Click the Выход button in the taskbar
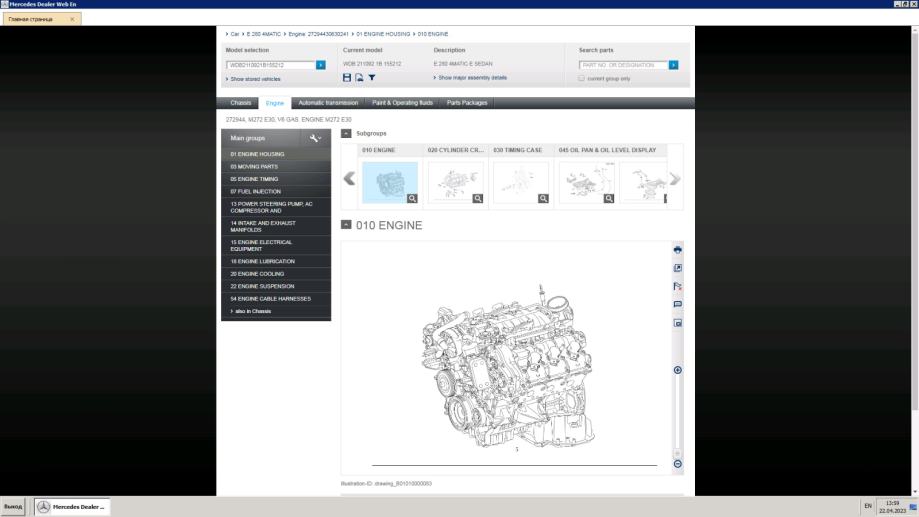 coord(13,506)
